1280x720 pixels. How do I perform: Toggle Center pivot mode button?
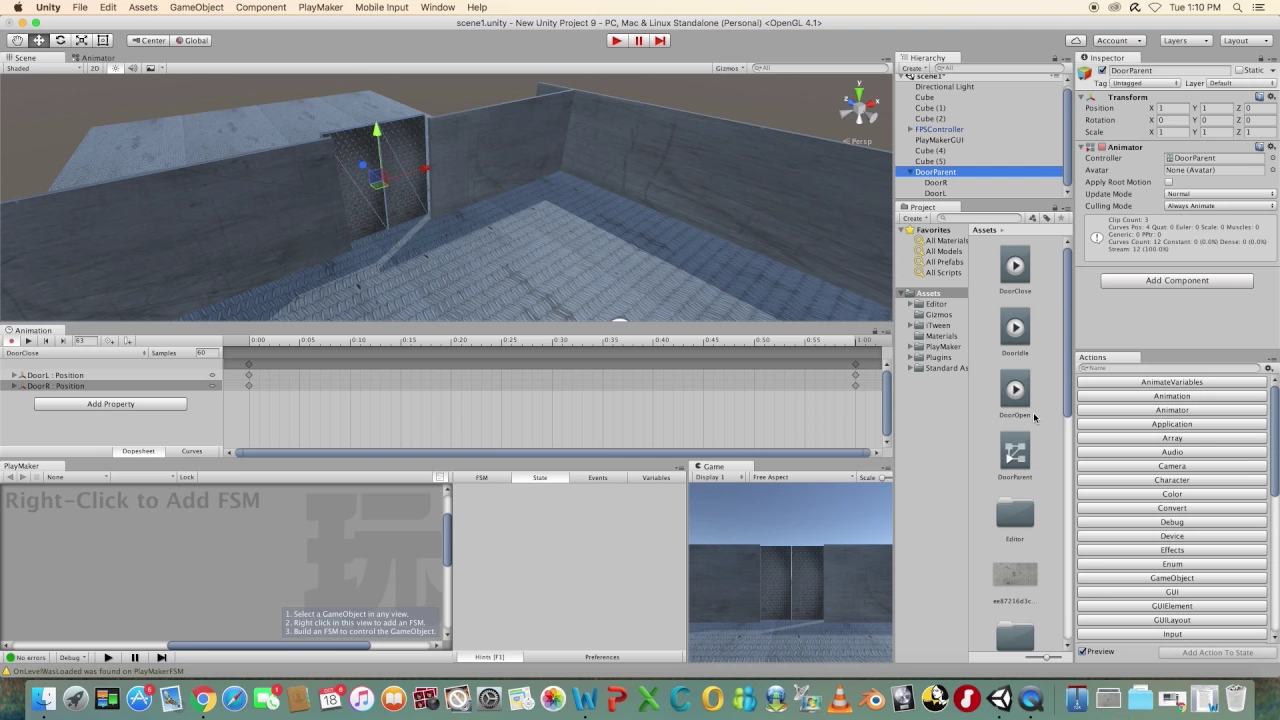[x=148, y=40]
